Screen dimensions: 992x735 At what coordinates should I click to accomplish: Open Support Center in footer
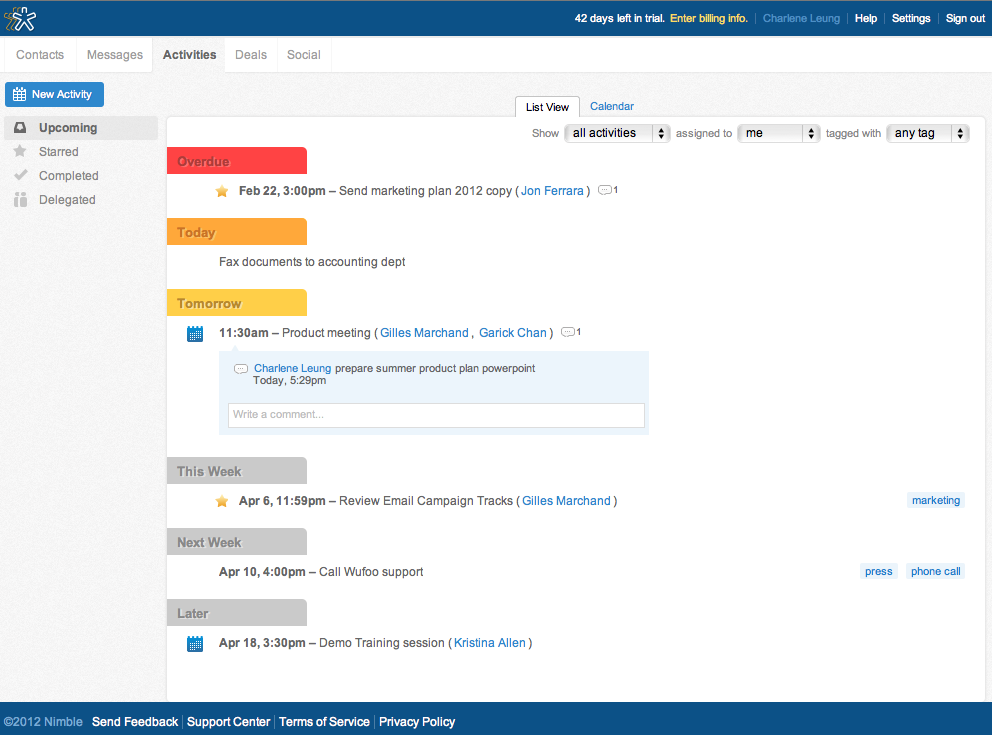pos(228,722)
